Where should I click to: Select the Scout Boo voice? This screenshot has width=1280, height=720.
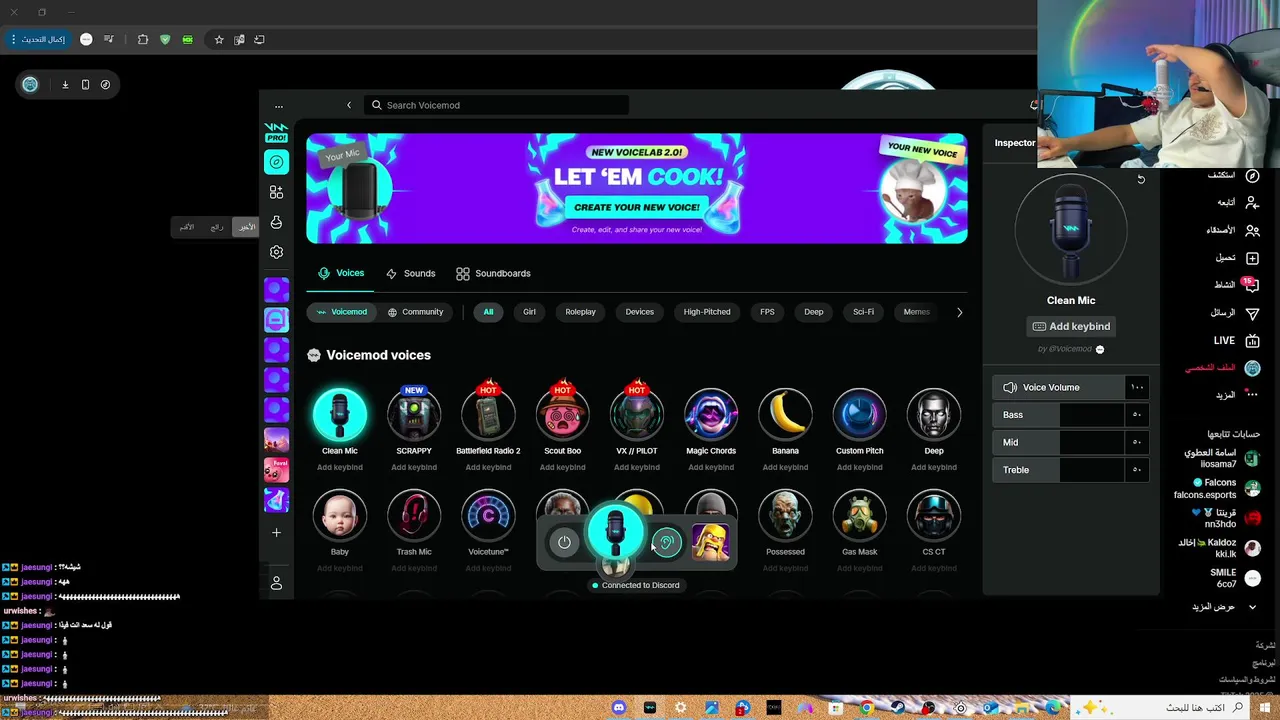[562, 415]
